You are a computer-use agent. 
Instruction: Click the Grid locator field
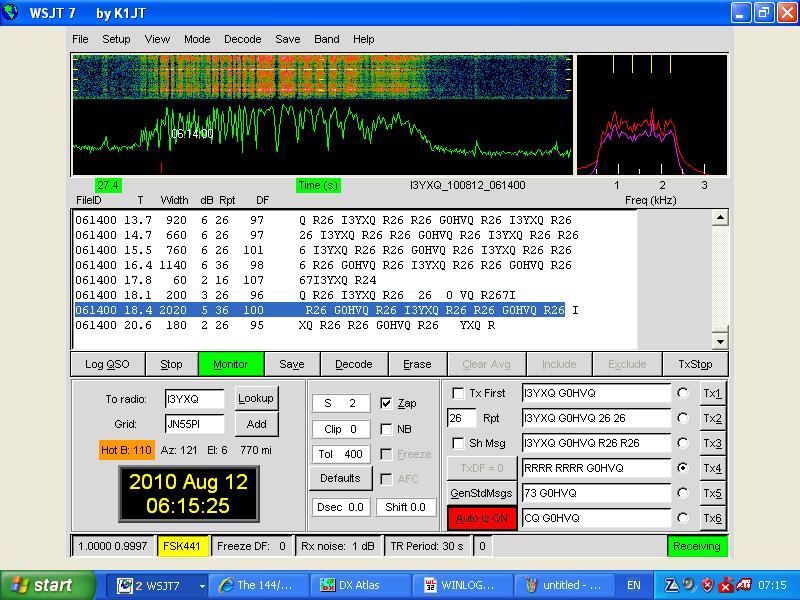[194, 424]
